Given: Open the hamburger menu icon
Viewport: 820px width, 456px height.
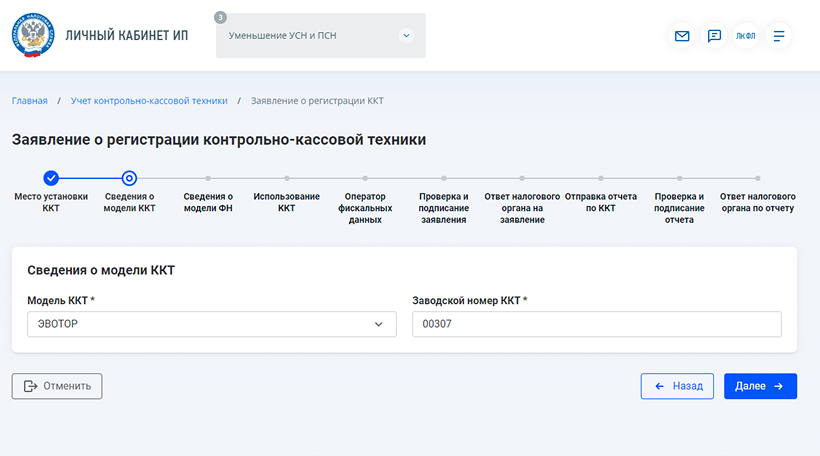Looking at the screenshot, I should pyautogui.click(x=779, y=36).
